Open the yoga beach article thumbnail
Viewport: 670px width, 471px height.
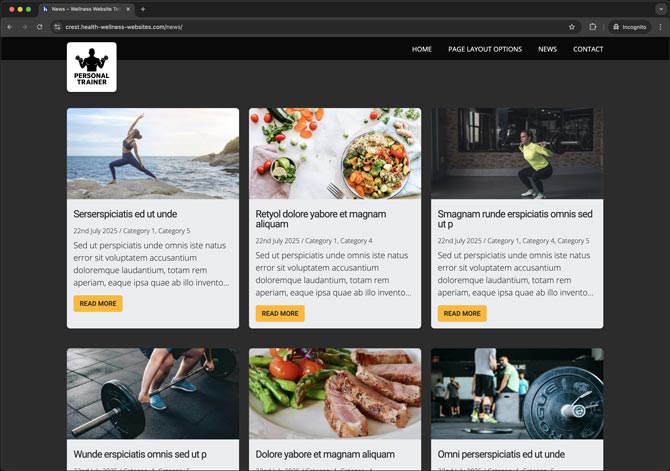point(153,153)
